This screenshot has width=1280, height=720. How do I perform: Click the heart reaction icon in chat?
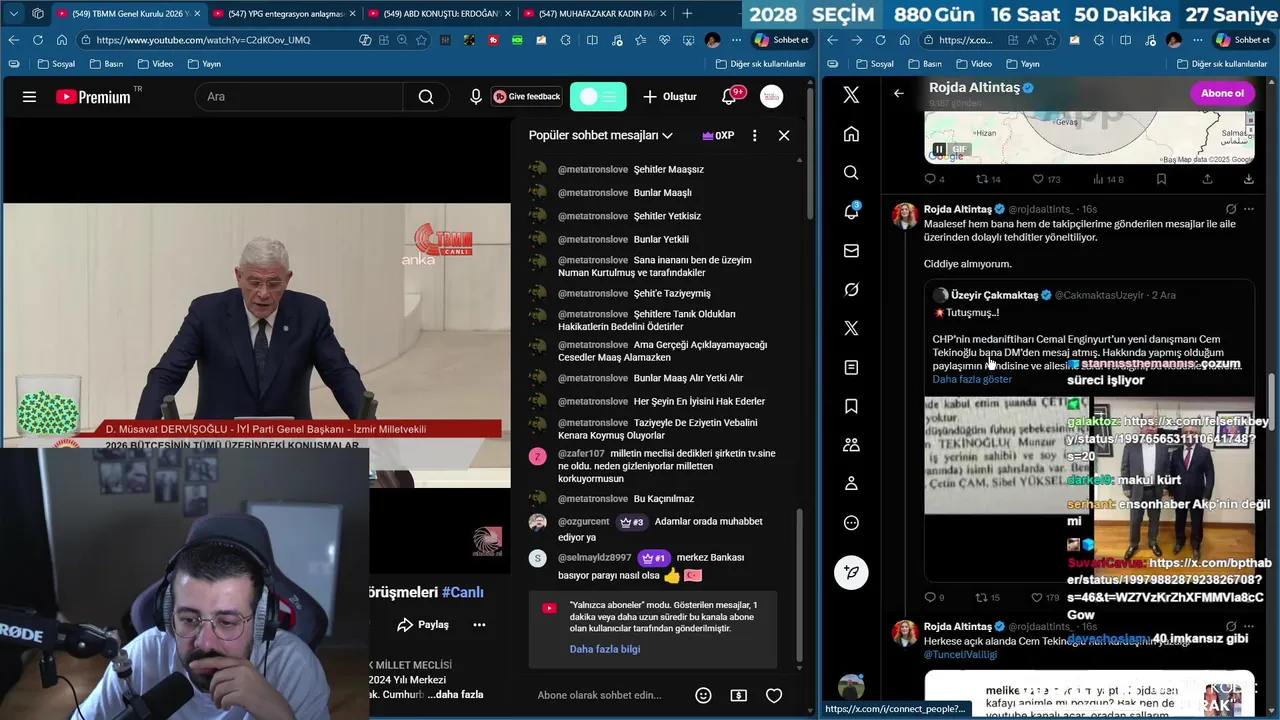[774, 695]
